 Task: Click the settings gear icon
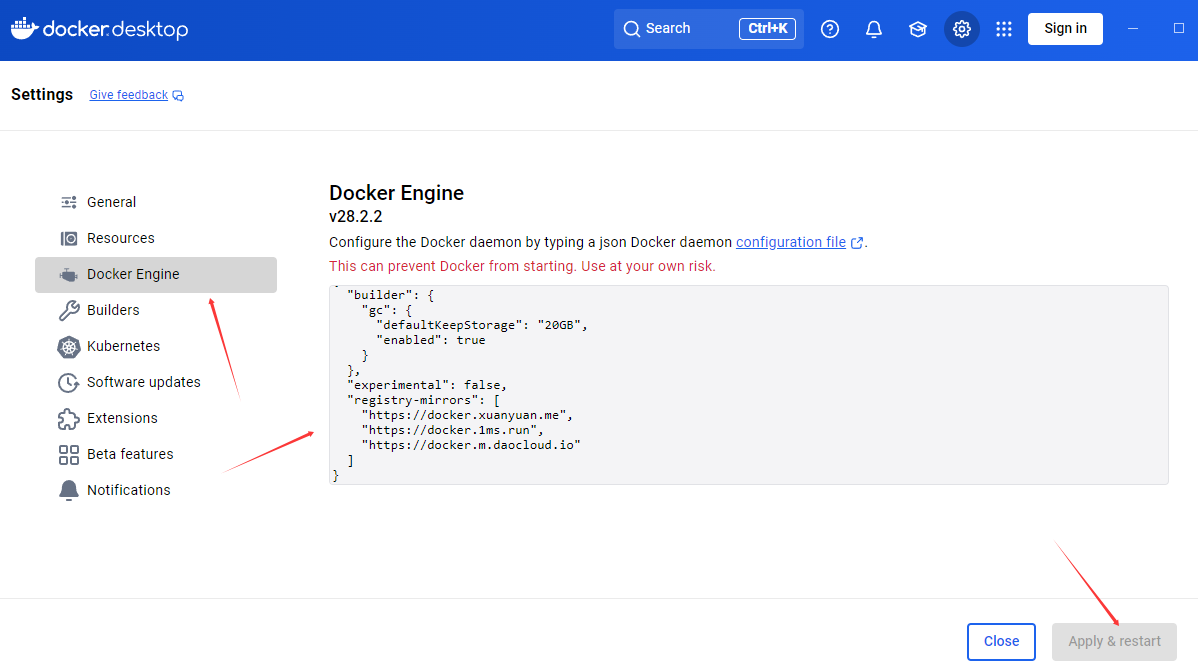point(961,29)
